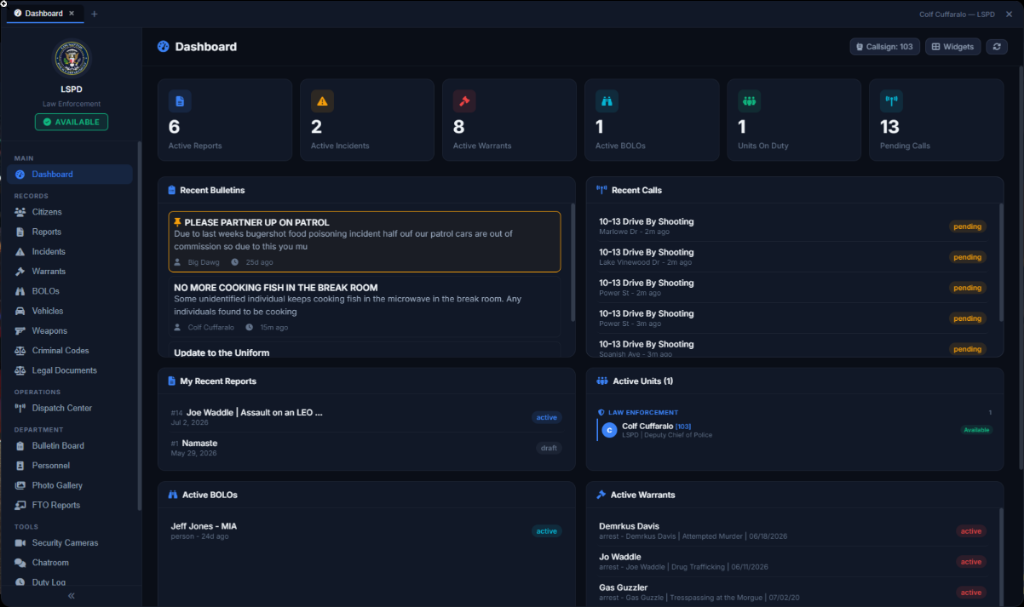1024x607 pixels.
Task: Open the Update to the Uniform bulletin
Action: [364, 351]
